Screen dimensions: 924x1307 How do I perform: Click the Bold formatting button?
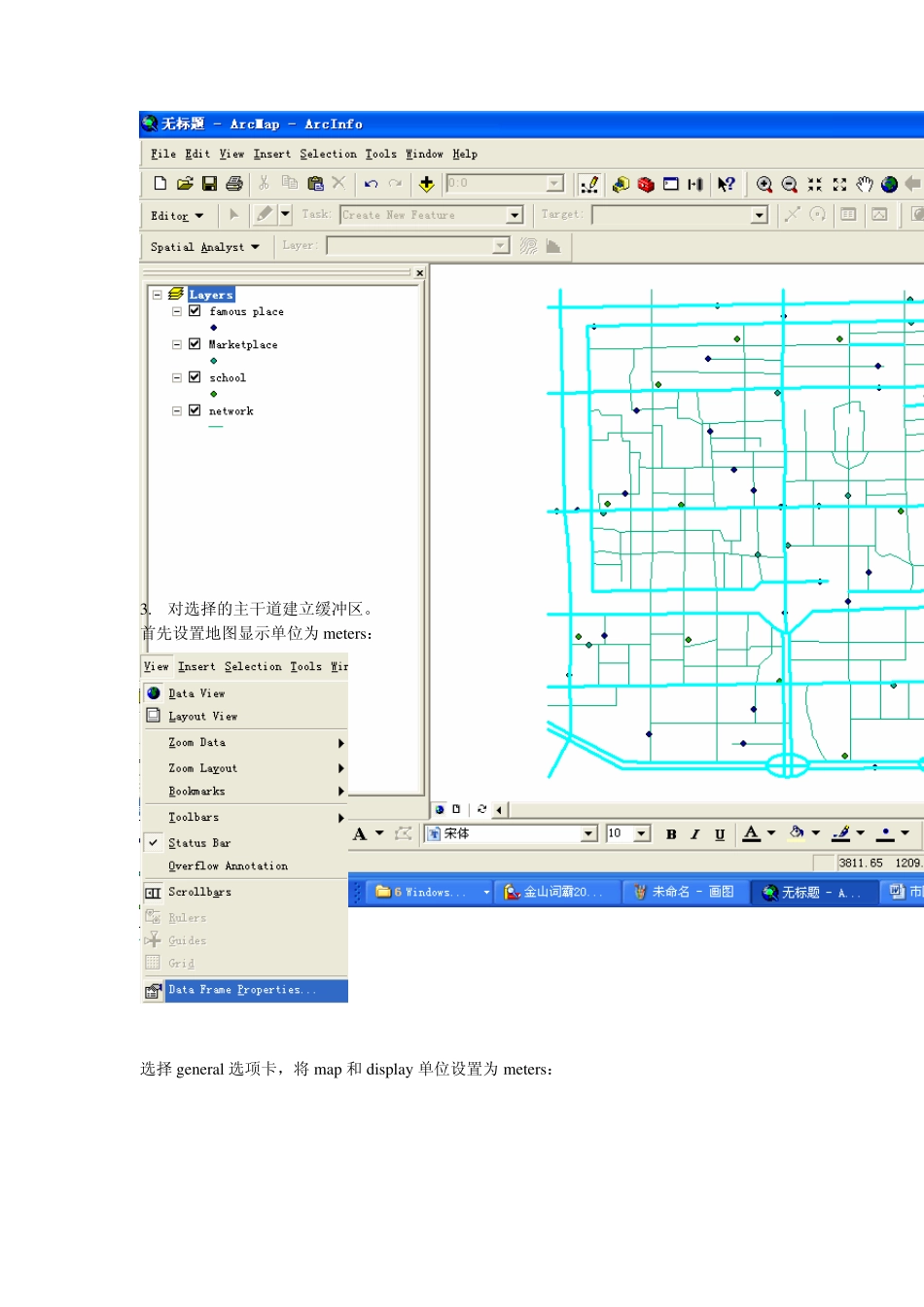pyautogui.click(x=671, y=834)
